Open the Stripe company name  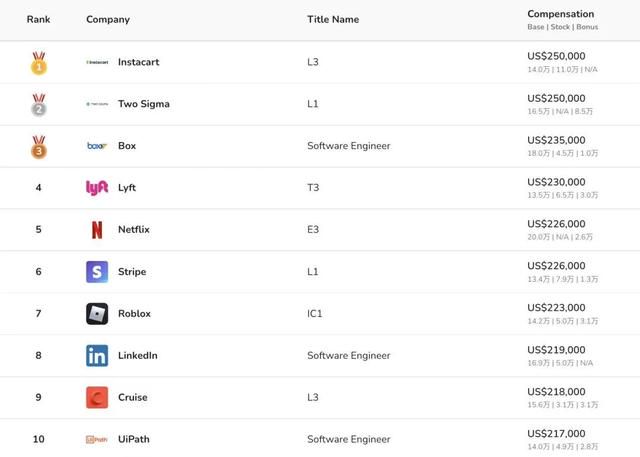pos(132,272)
